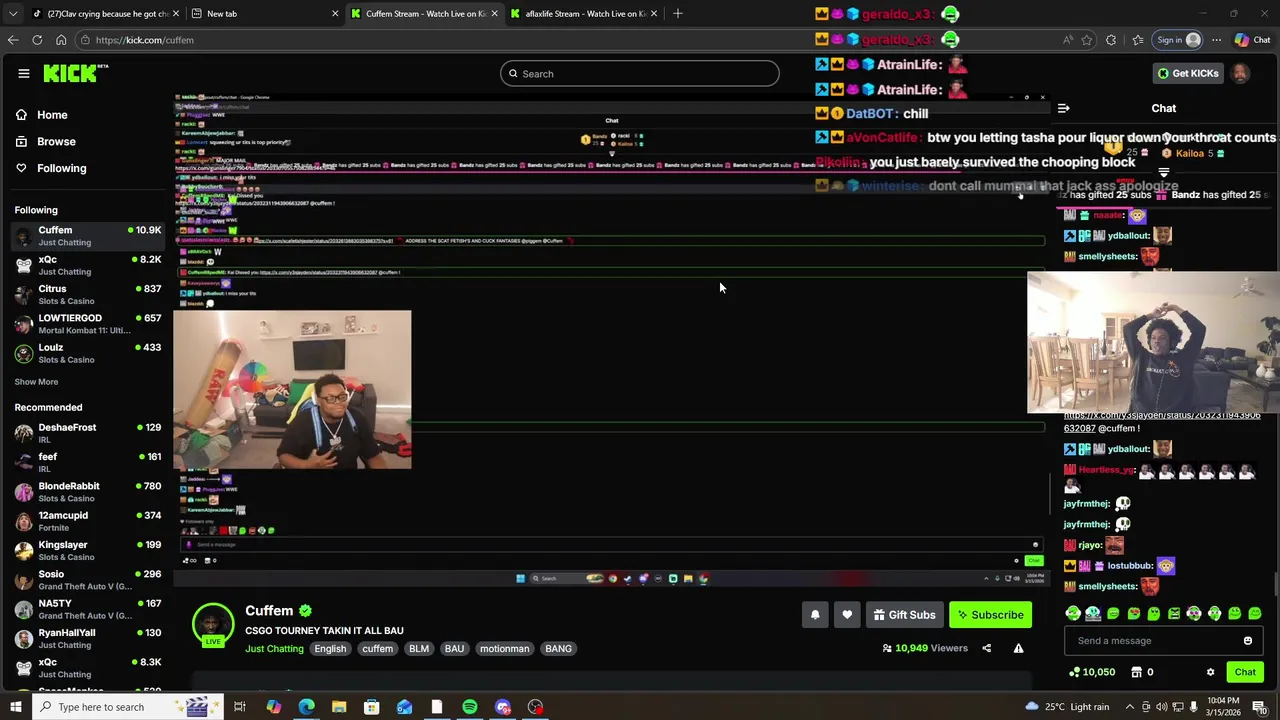The width and height of the screenshot is (1280, 720).
Task: Open the recommended Kingslayer channel
Action: click(88, 550)
